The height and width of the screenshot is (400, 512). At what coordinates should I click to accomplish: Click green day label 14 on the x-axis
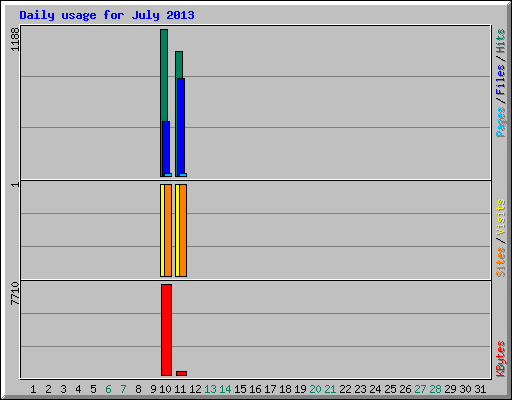pyautogui.click(x=225, y=389)
